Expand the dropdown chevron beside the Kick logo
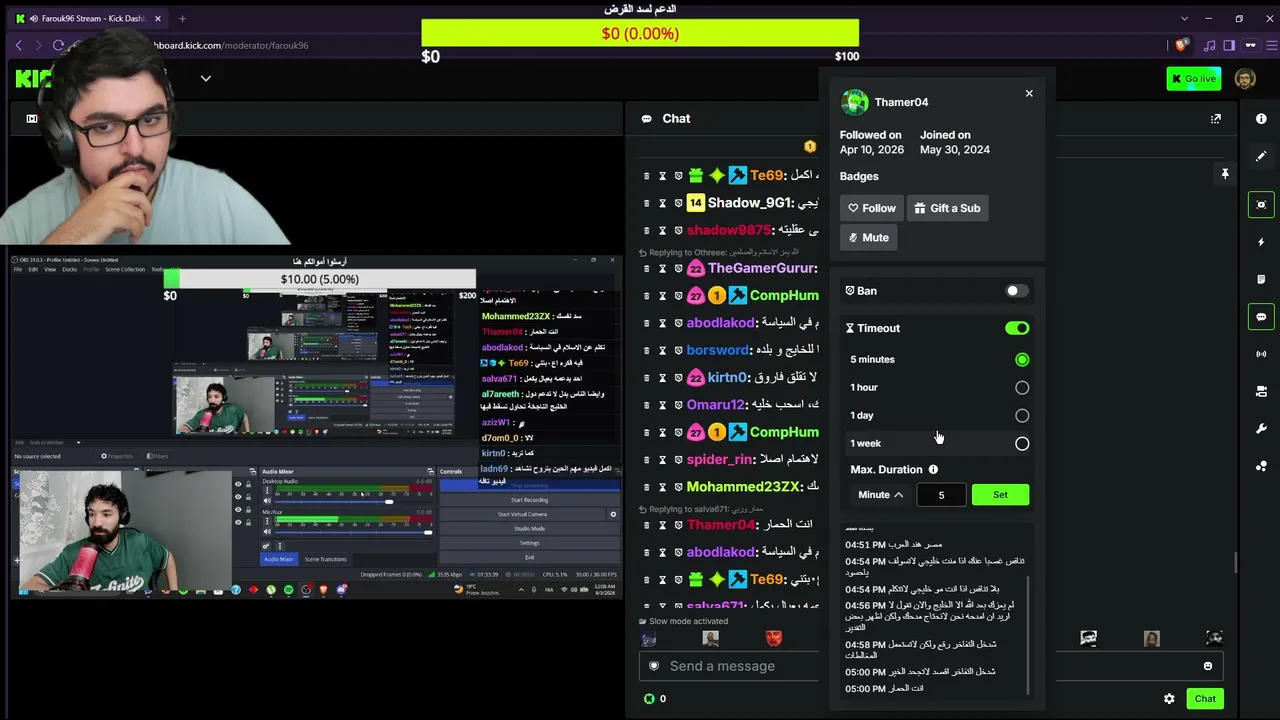Viewport: 1280px width, 720px height. point(206,79)
